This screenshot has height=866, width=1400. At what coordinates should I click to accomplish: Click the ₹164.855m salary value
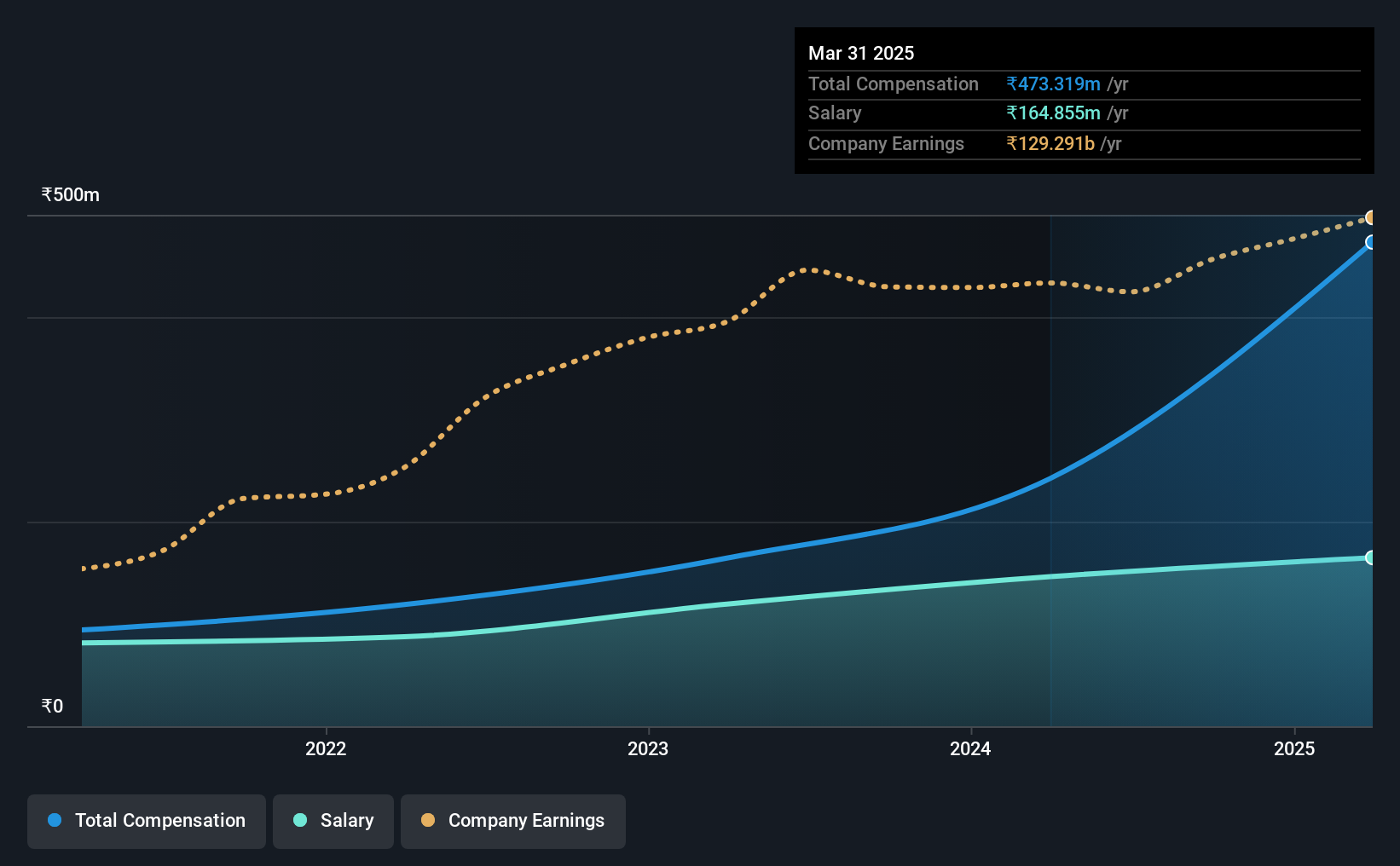click(1053, 113)
